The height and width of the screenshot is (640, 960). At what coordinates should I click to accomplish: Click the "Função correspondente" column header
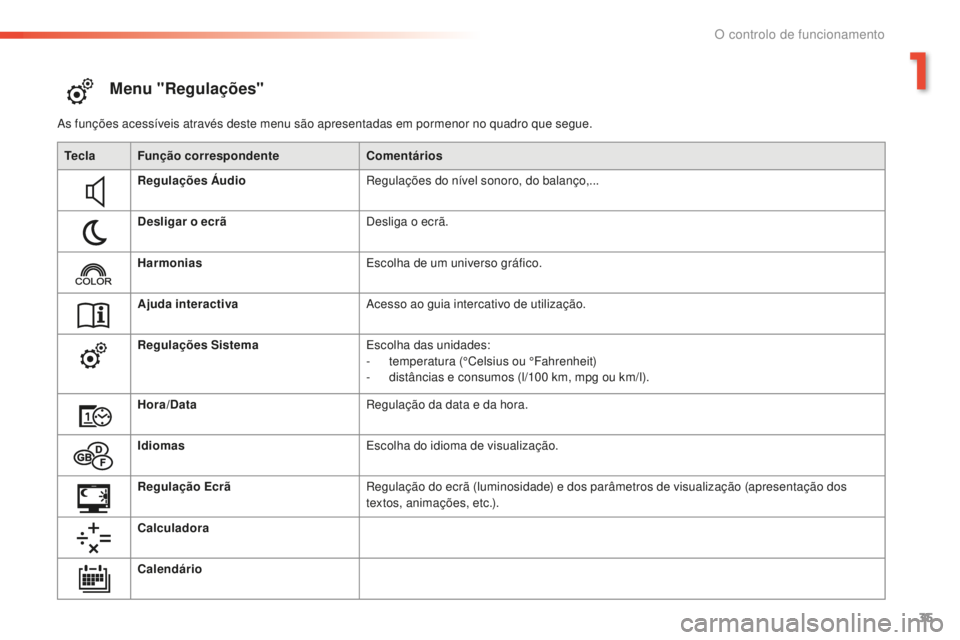click(x=208, y=156)
